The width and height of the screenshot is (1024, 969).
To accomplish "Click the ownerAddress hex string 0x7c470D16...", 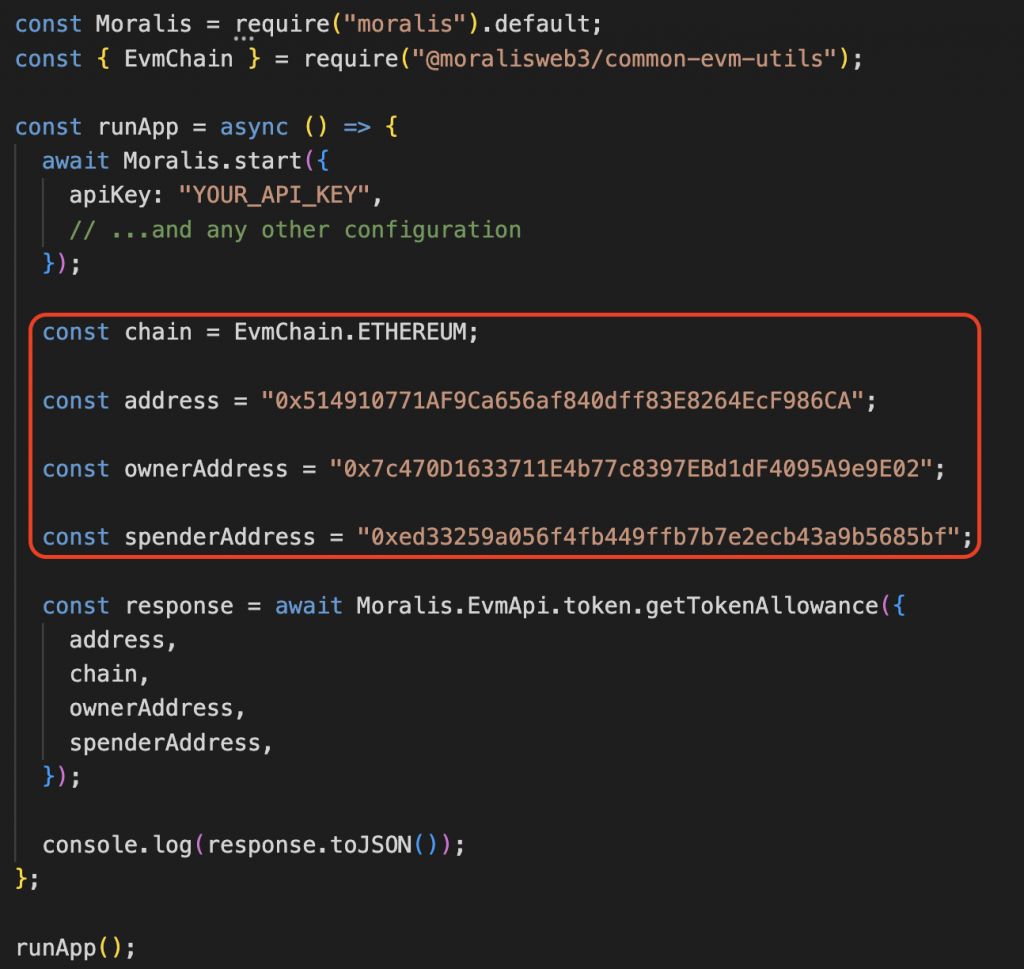I will tap(631, 469).
